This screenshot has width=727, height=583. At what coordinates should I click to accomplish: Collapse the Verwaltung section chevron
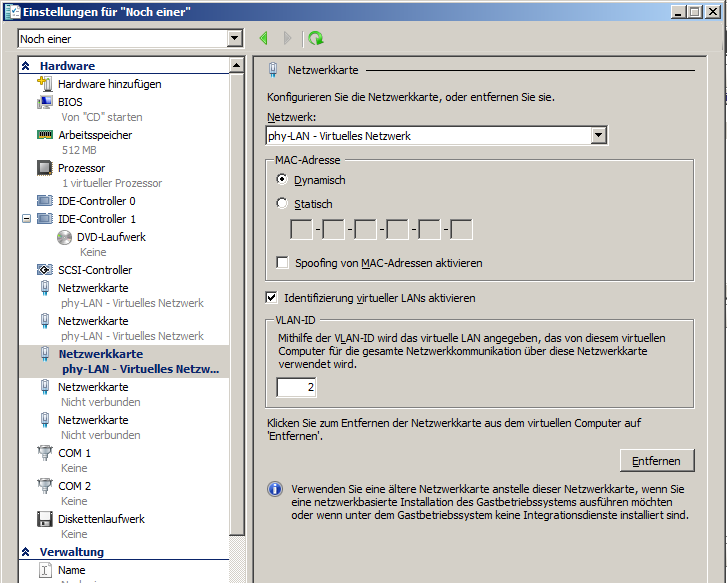pyautogui.click(x=26, y=552)
